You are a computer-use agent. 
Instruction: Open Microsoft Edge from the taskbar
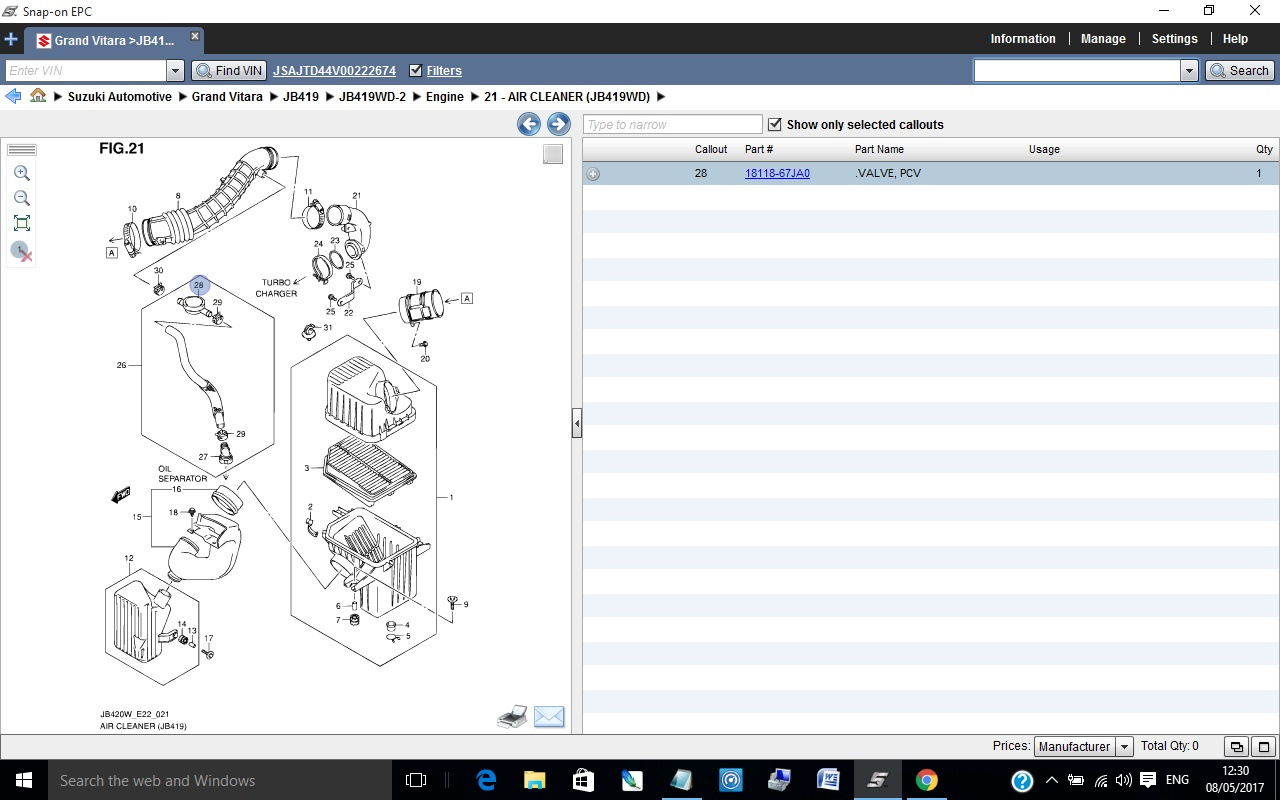[487, 780]
